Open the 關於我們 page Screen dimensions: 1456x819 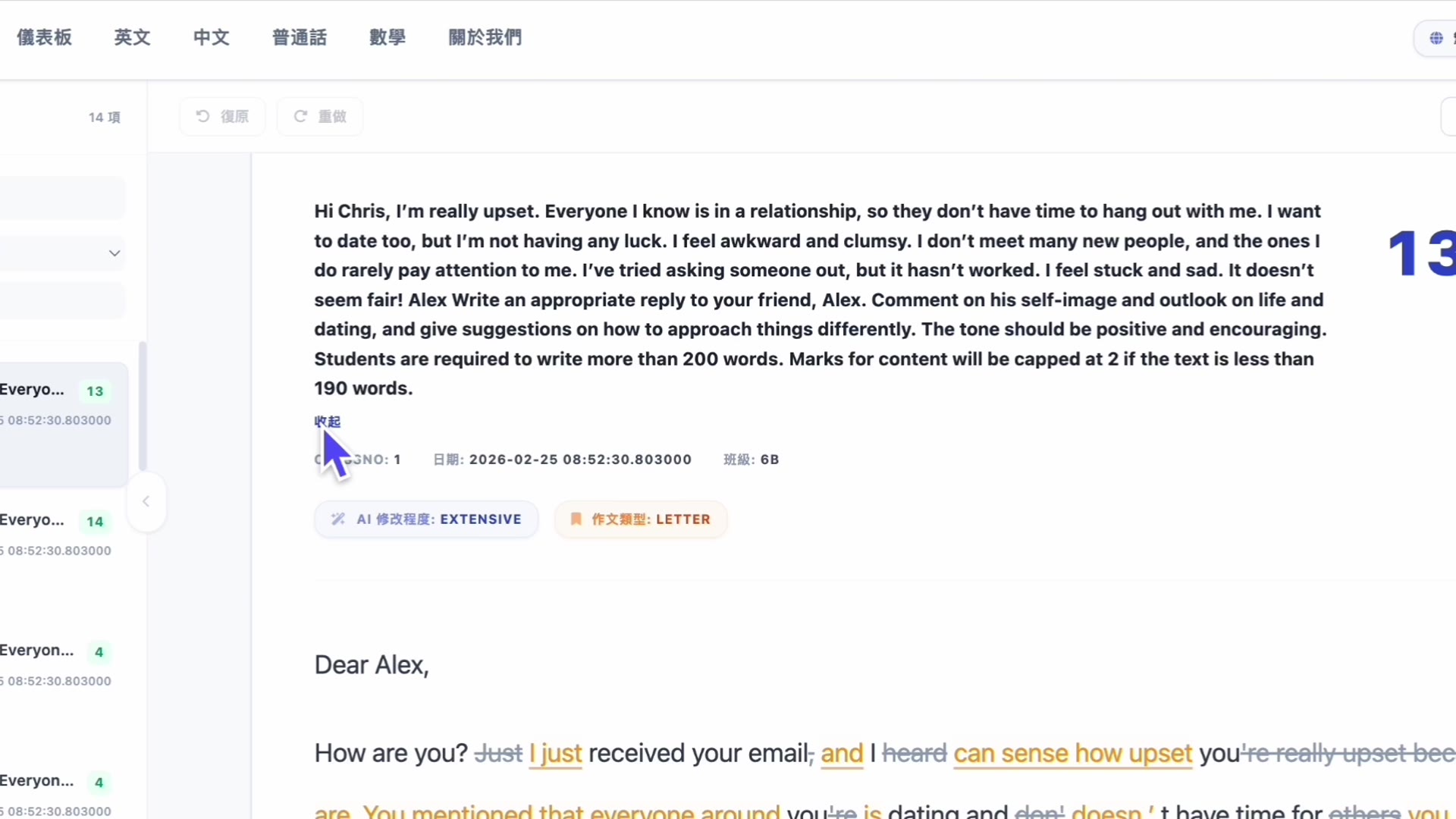(x=485, y=37)
